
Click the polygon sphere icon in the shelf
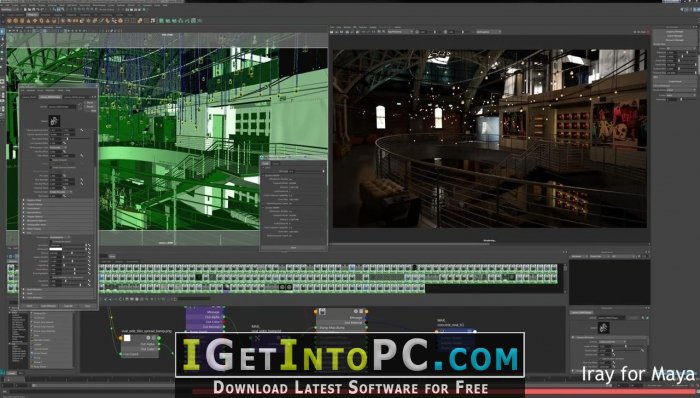pyautogui.click(x=9, y=21)
